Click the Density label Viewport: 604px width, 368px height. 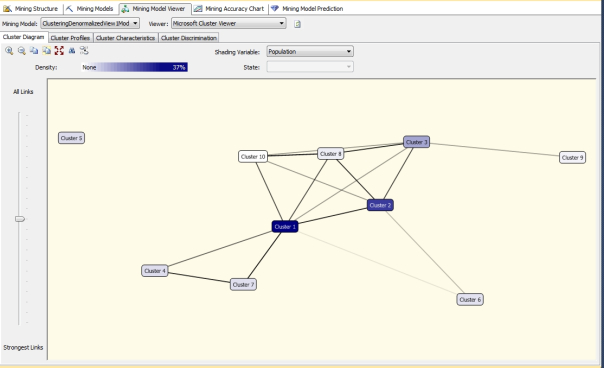tap(46, 67)
